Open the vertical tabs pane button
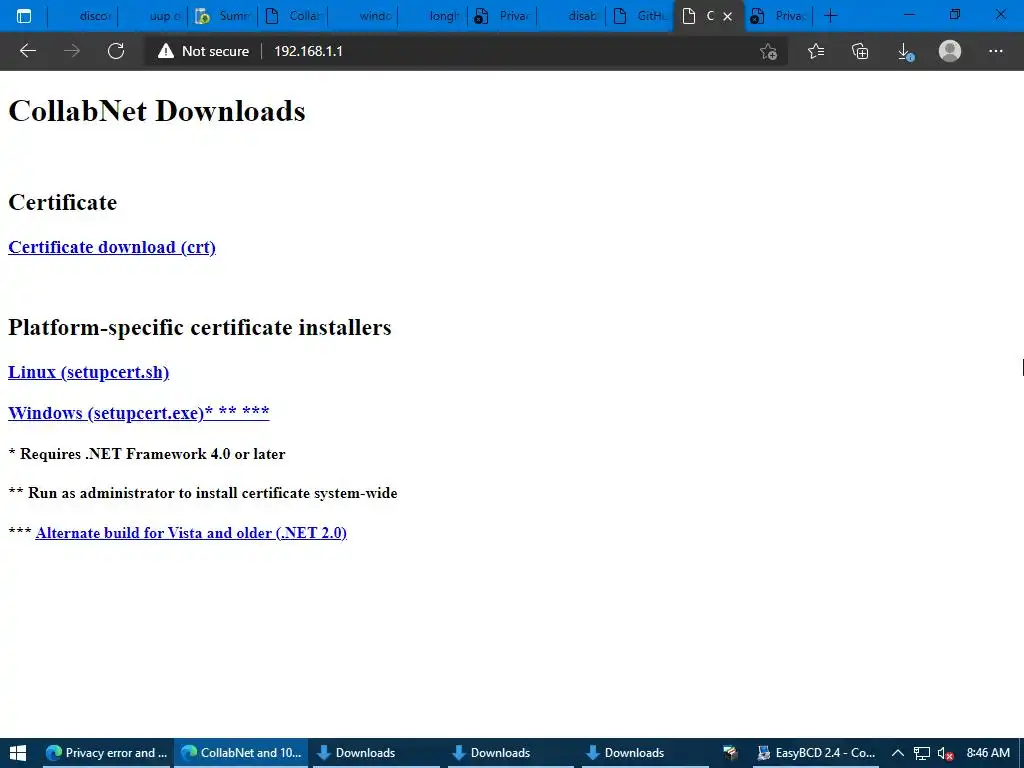The width and height of the screenshot is (1024, 768). pos(24,16)
